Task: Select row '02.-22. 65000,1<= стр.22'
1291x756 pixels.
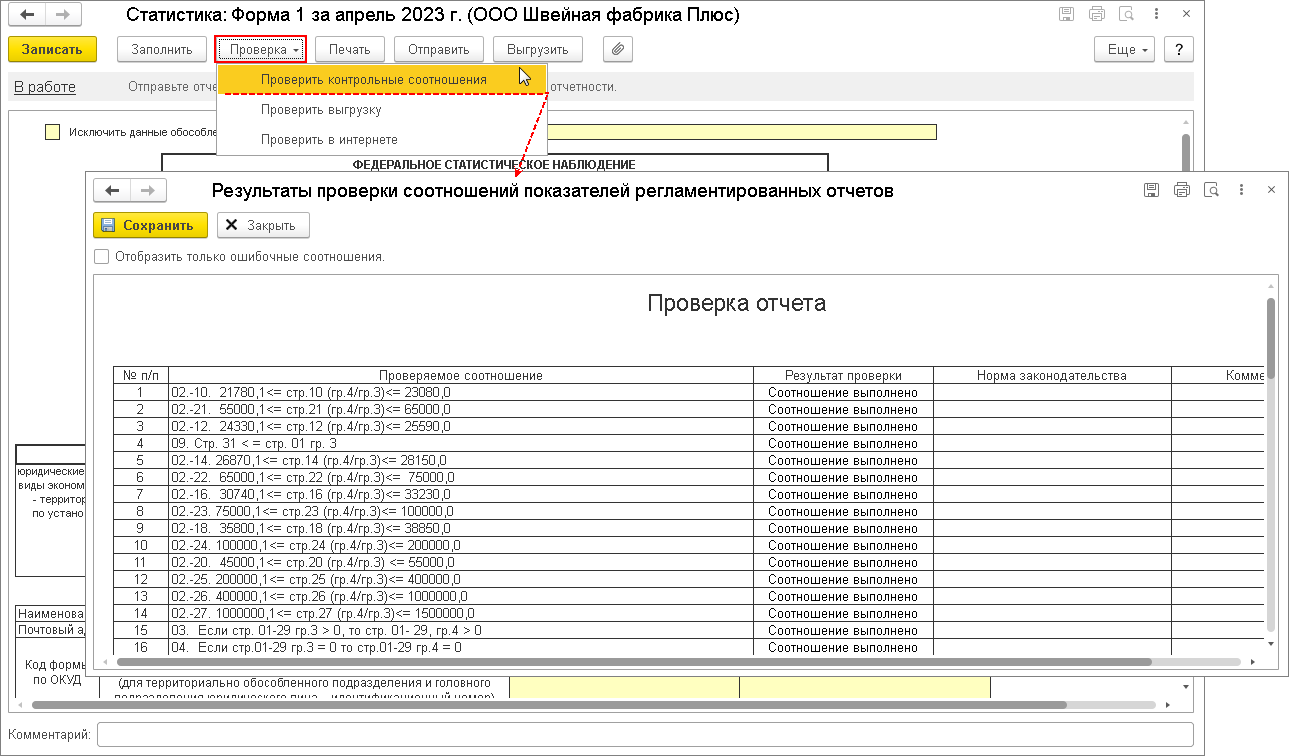Action: [461, 477]
